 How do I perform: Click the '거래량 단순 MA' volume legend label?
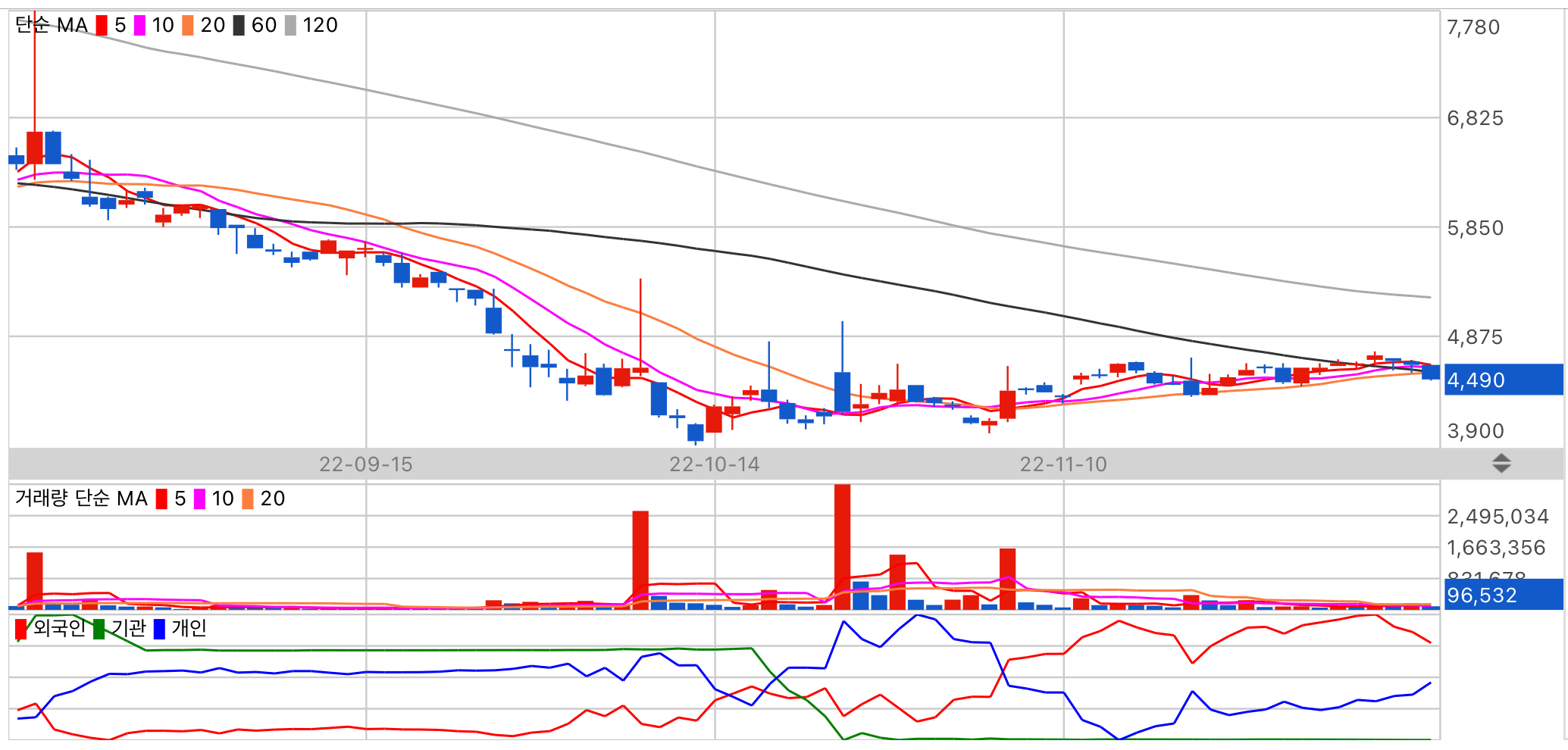81,498
